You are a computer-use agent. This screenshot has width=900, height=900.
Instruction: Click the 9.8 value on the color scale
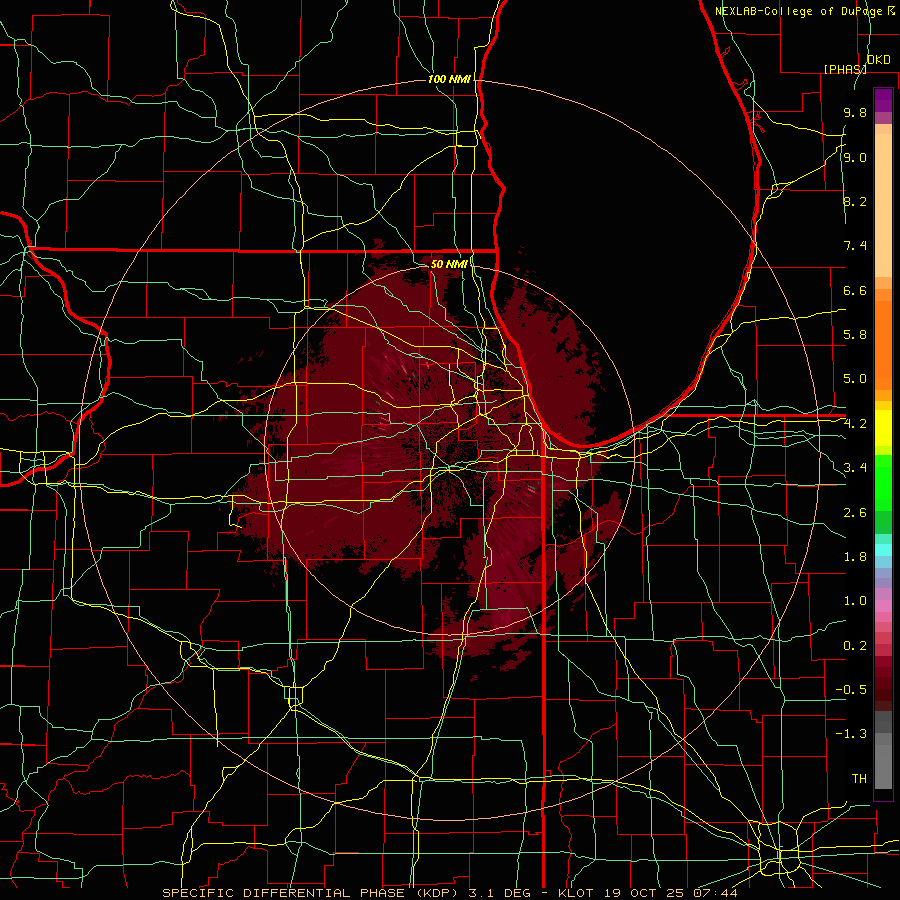click(x=855, y=112)
